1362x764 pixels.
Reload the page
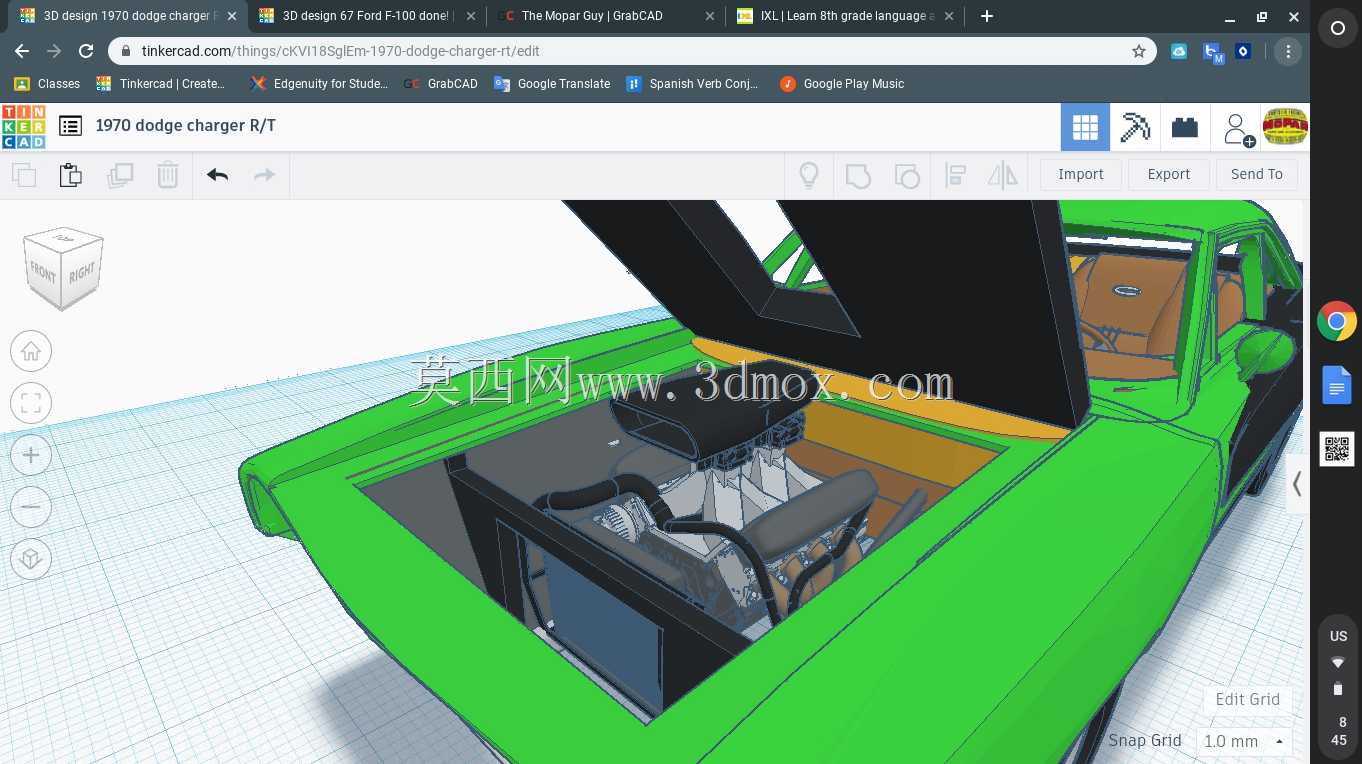(x=86, y=51)
